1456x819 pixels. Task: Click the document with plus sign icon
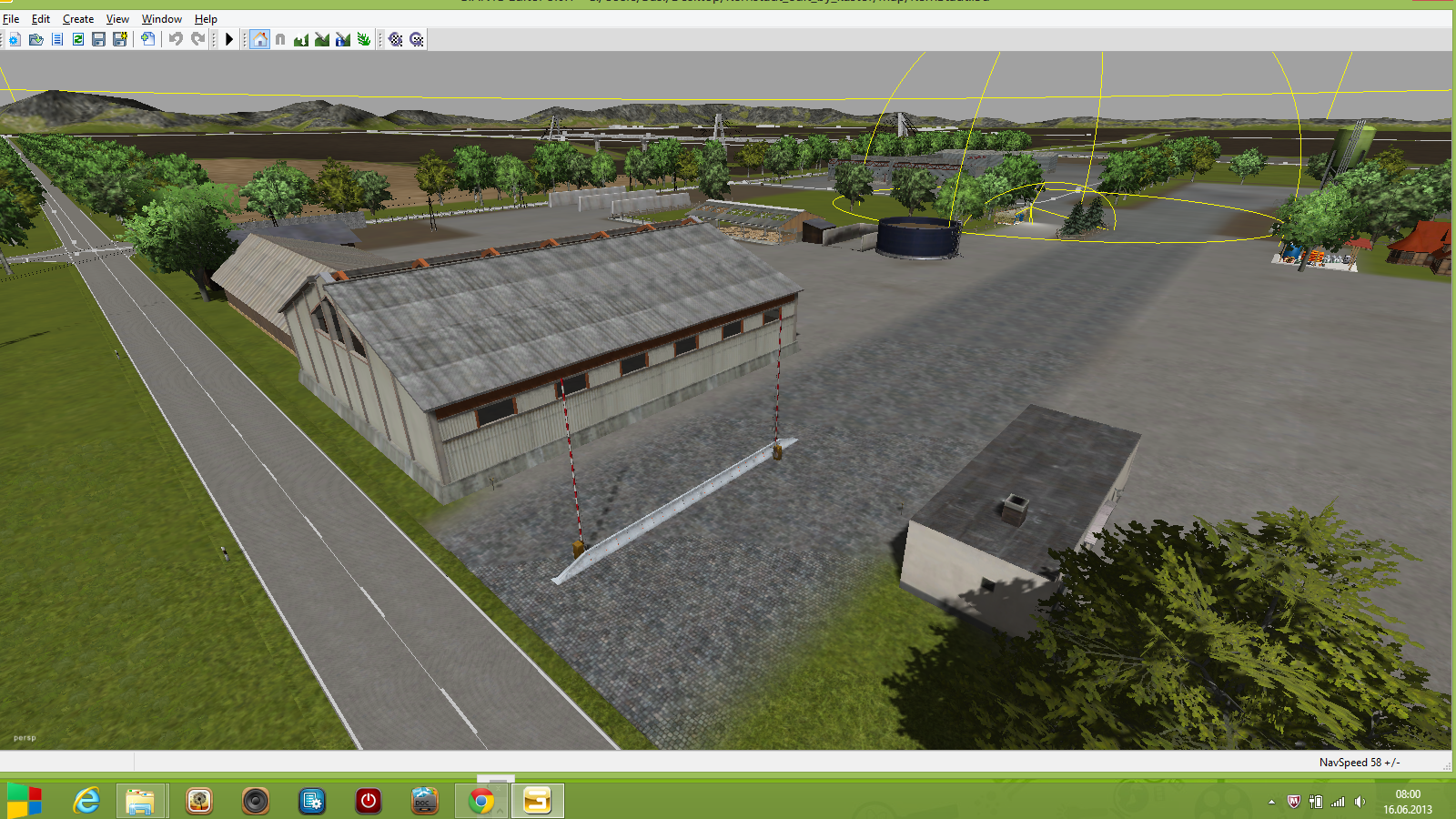[147, 39]
